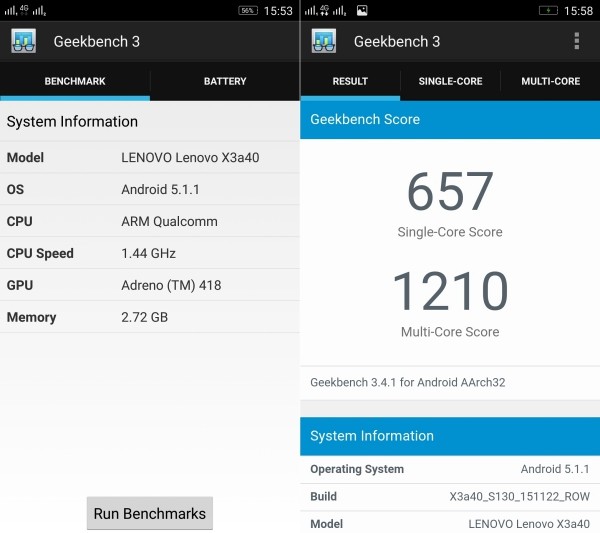
Task: Tap the Geekbench 3 title on right screen
Action: click(x=397, y=41)
